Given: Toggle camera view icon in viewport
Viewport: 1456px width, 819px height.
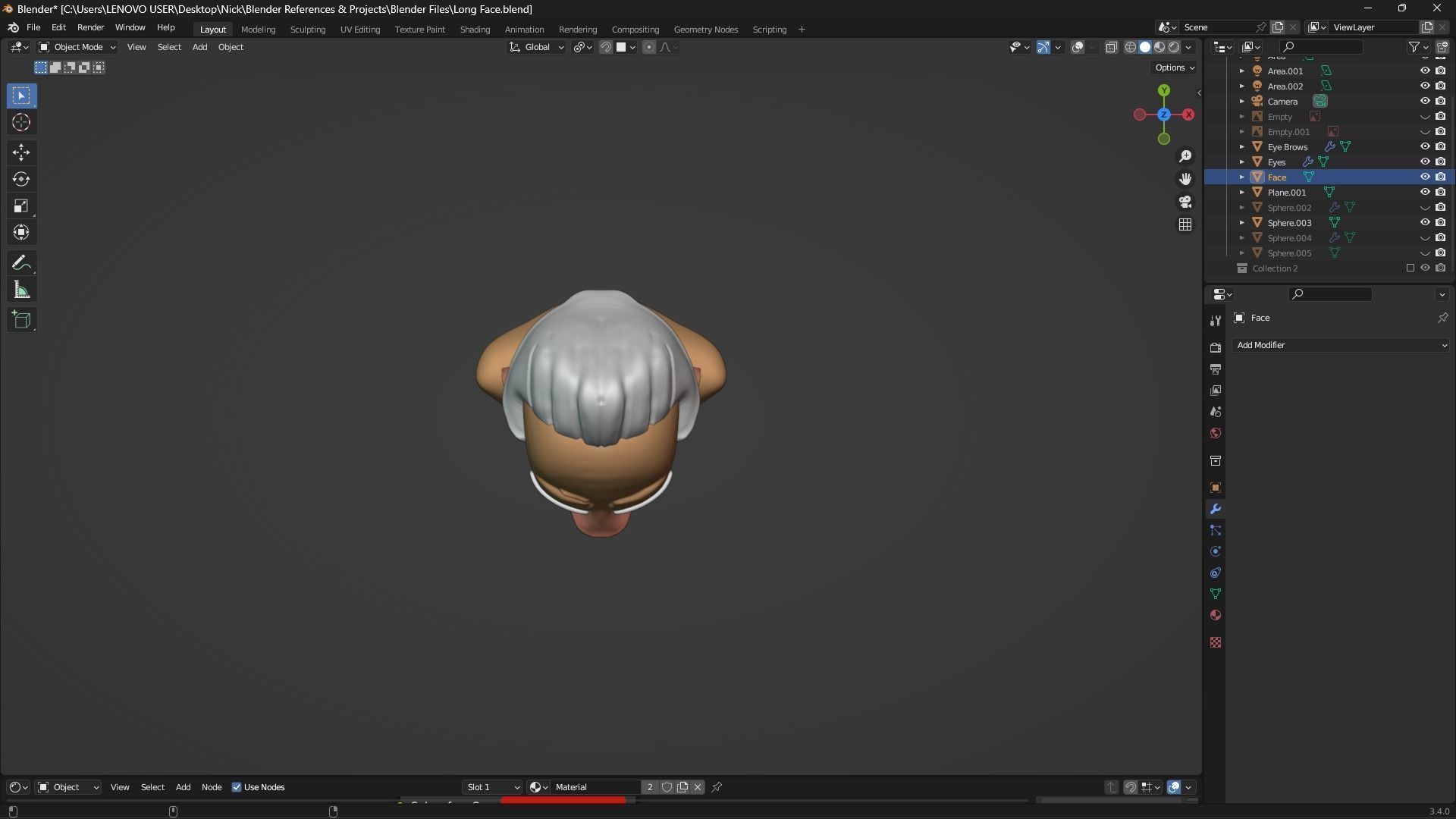Looking at the screenshot, I should tap(1185, 202).
